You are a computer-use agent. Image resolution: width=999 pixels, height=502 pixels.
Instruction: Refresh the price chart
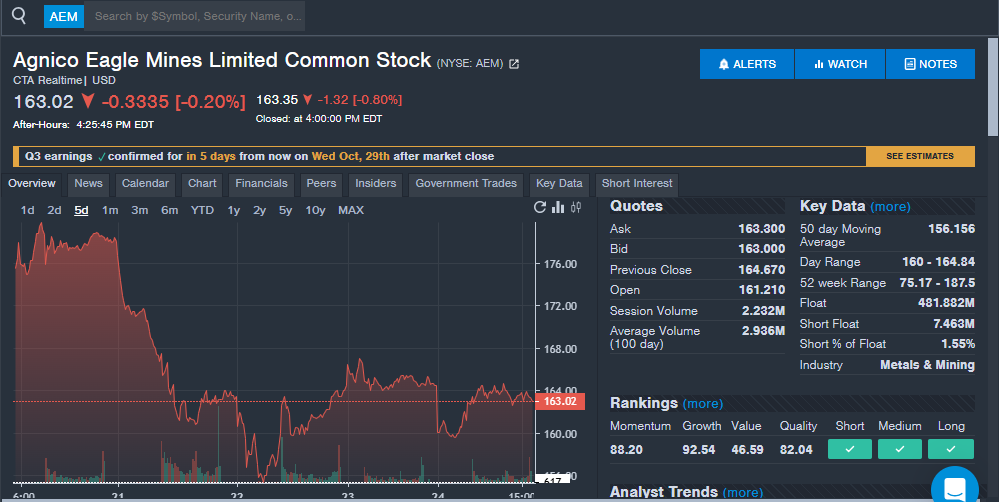tap(541, 207)
